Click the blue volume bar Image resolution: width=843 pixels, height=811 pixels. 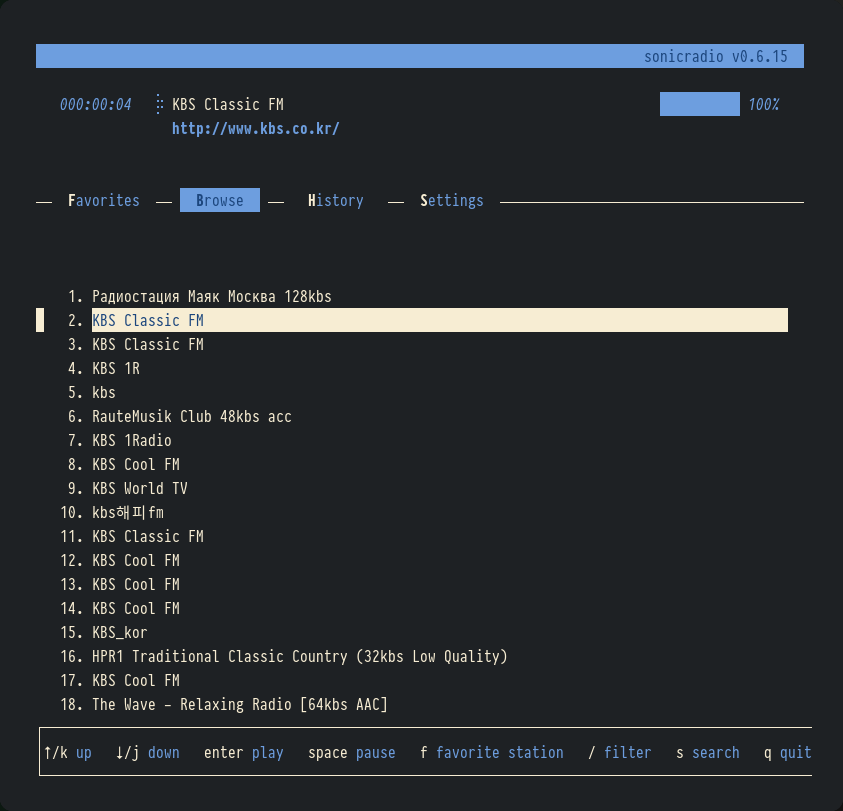click(x=699, y=104)
